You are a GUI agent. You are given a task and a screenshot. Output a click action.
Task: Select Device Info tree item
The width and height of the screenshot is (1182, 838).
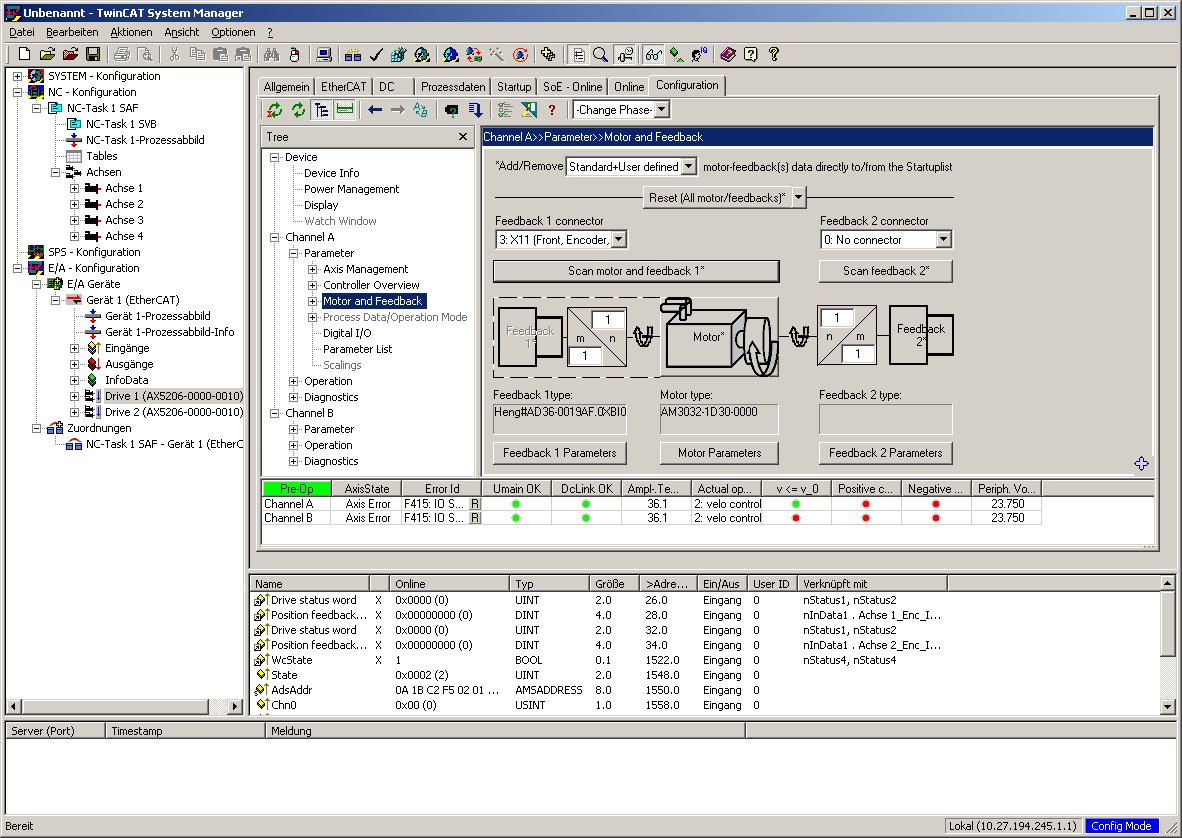click(332, 173)
